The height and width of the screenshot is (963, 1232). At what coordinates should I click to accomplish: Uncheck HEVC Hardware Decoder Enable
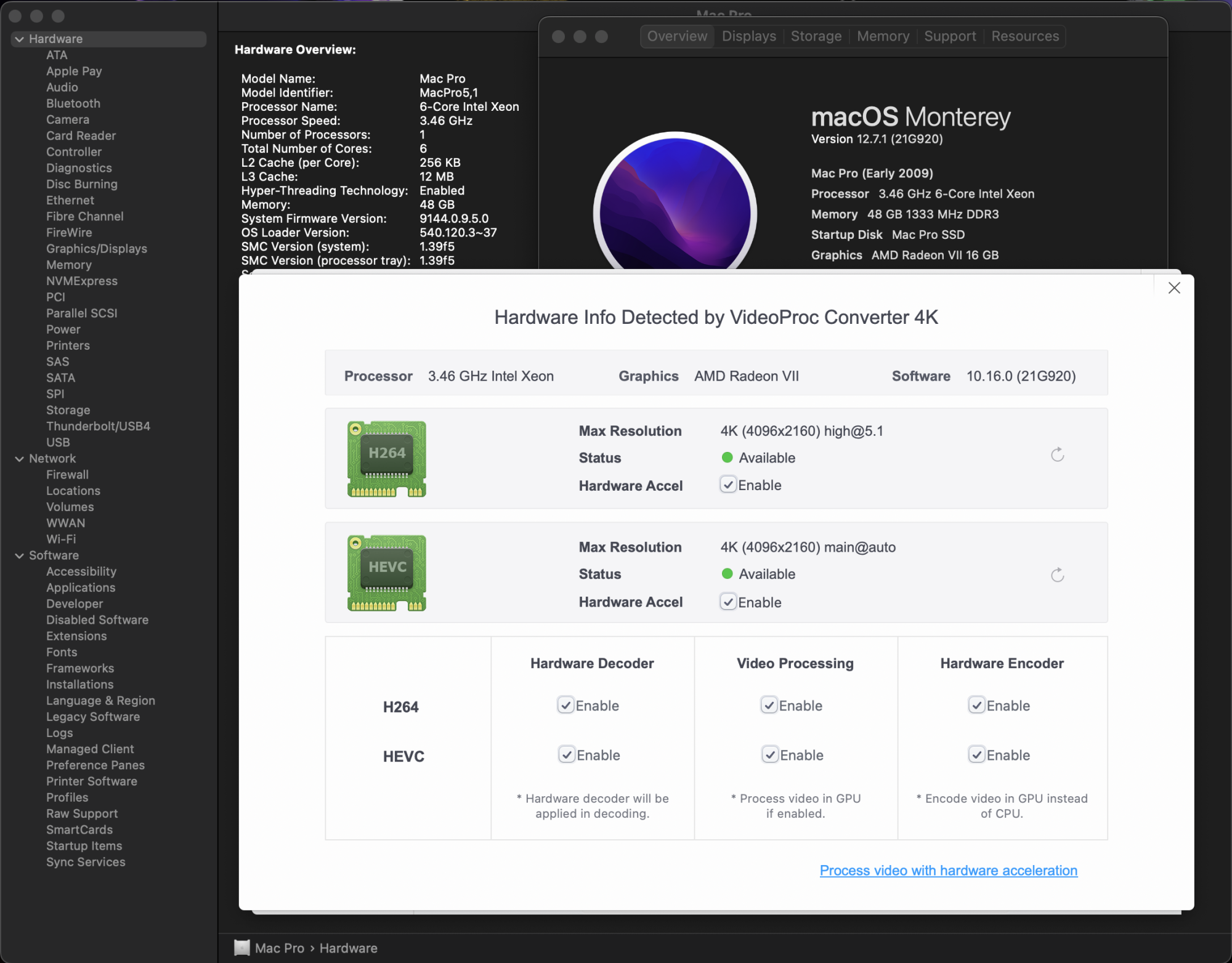click(567, 754)
